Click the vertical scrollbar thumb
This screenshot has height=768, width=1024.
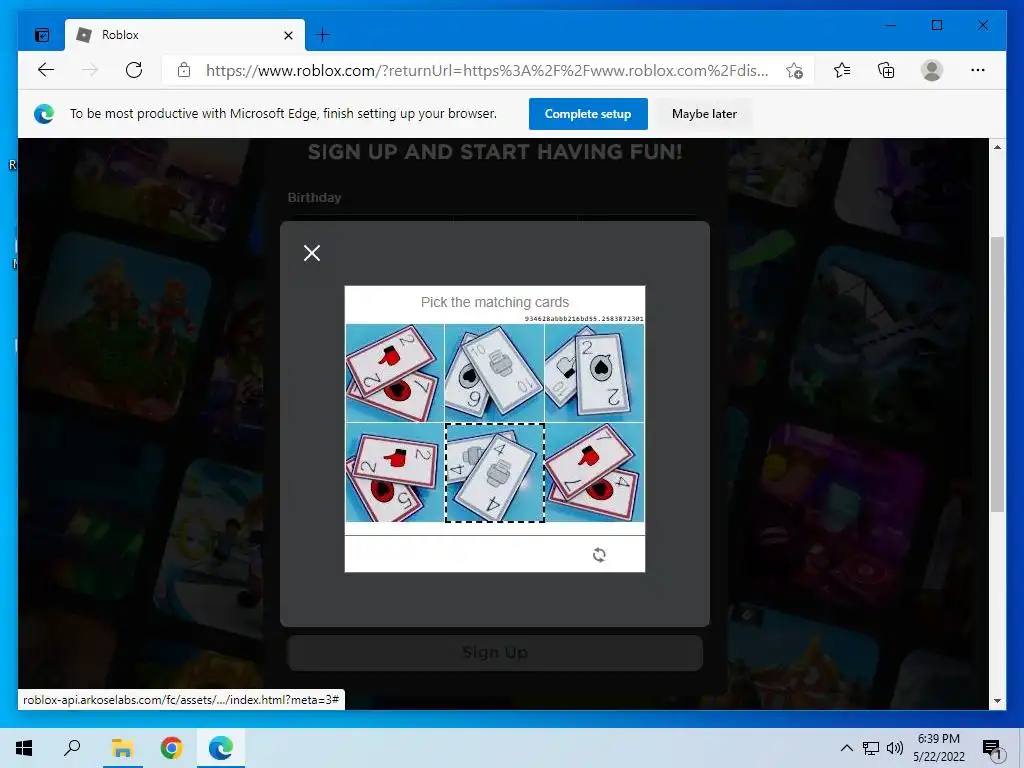(997, 374)
